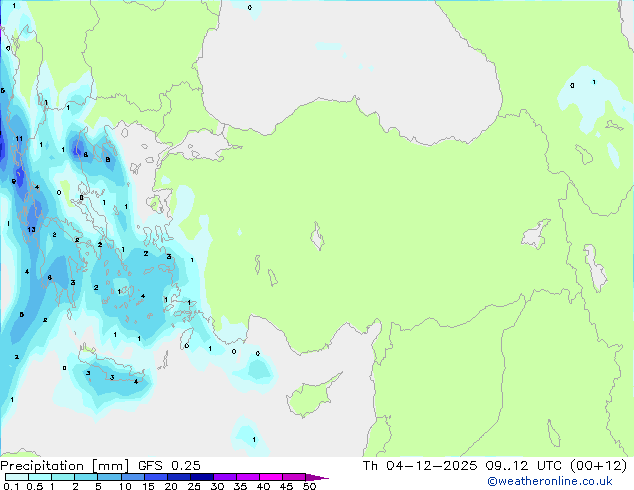Select the "GFS 0.25" model label
Viewport: 634px width, 490px height.
click(x=169, y=466)
